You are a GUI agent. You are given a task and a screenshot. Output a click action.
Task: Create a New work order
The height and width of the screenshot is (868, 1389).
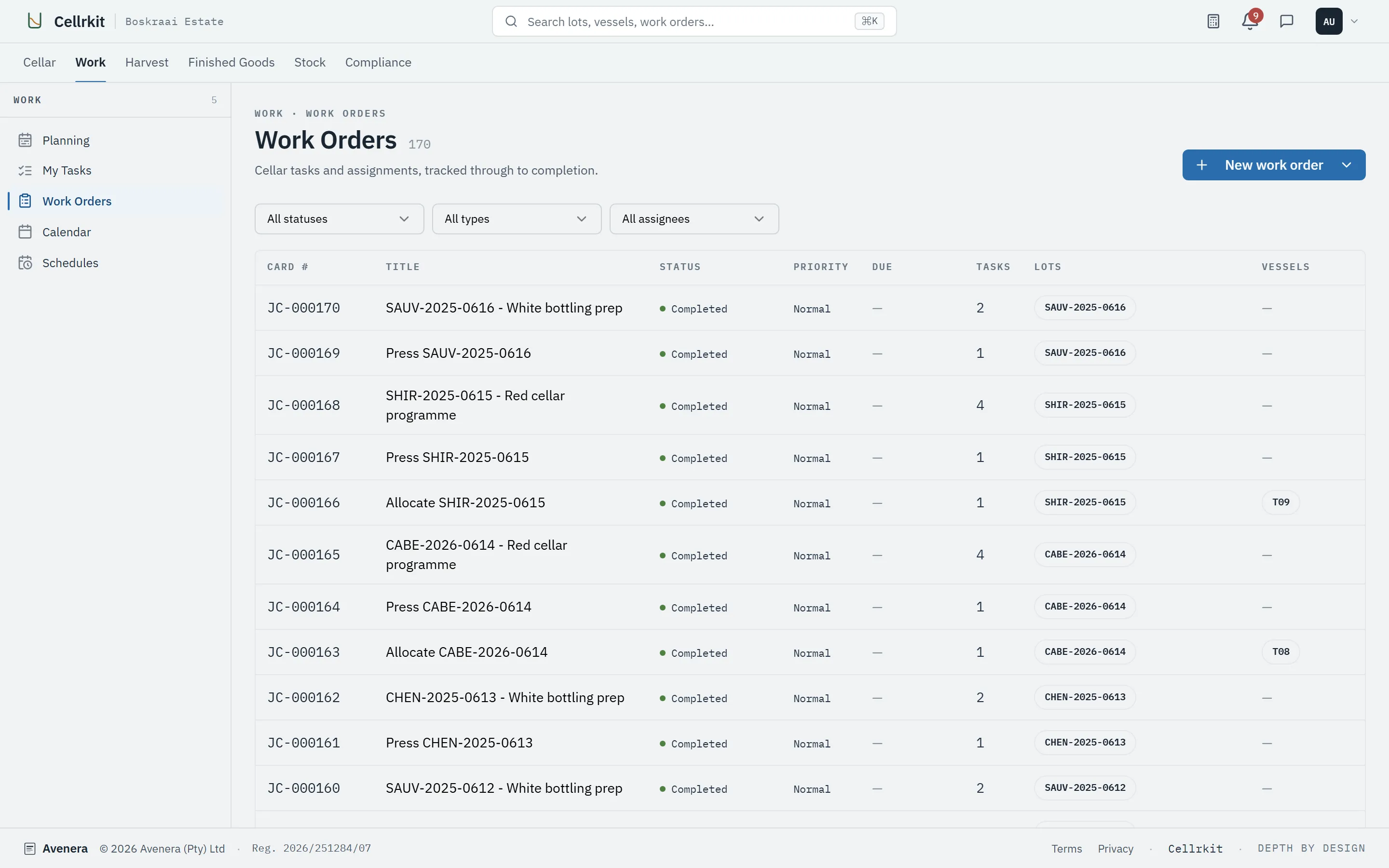pos(1274,165)
